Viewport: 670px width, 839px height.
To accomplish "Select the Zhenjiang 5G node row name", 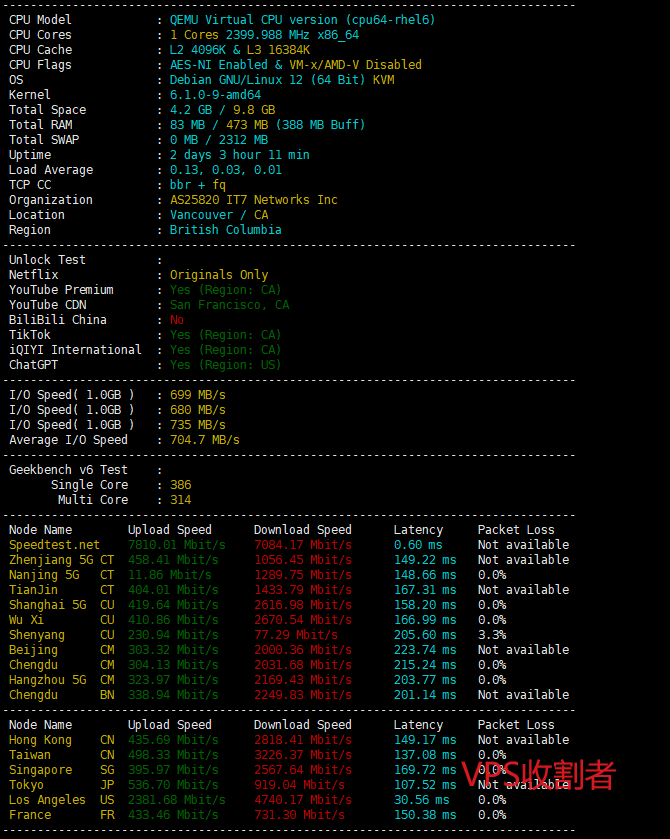I will pos(51,560).
